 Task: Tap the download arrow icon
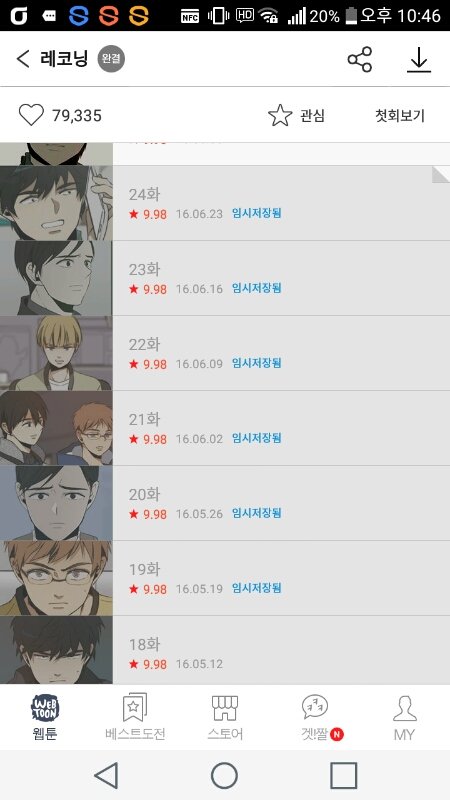(x=419, y=60)
